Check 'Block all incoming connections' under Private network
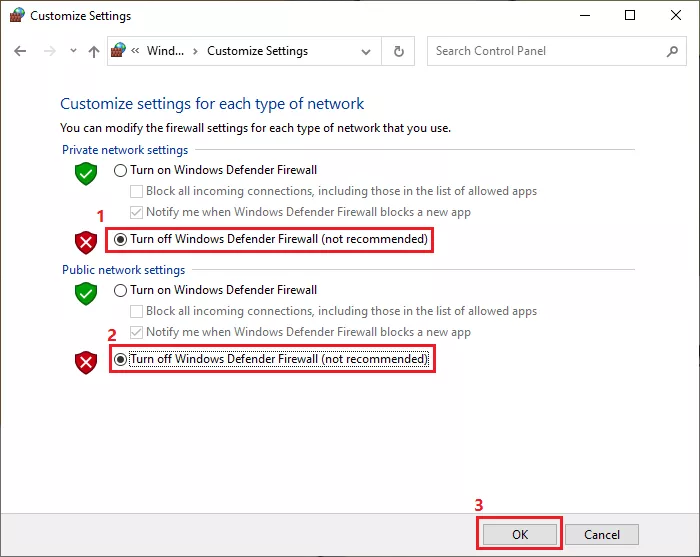Screen dimensions: 700x557 (136, 191)
